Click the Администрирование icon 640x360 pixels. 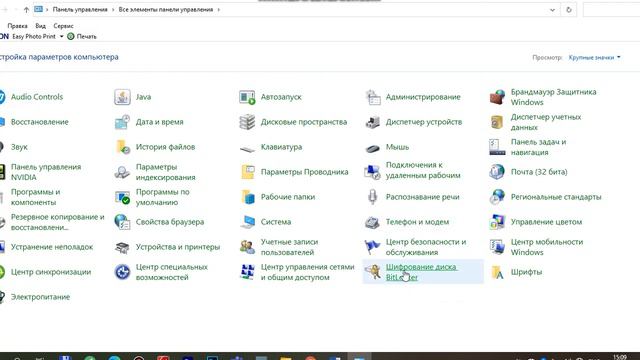372,97
